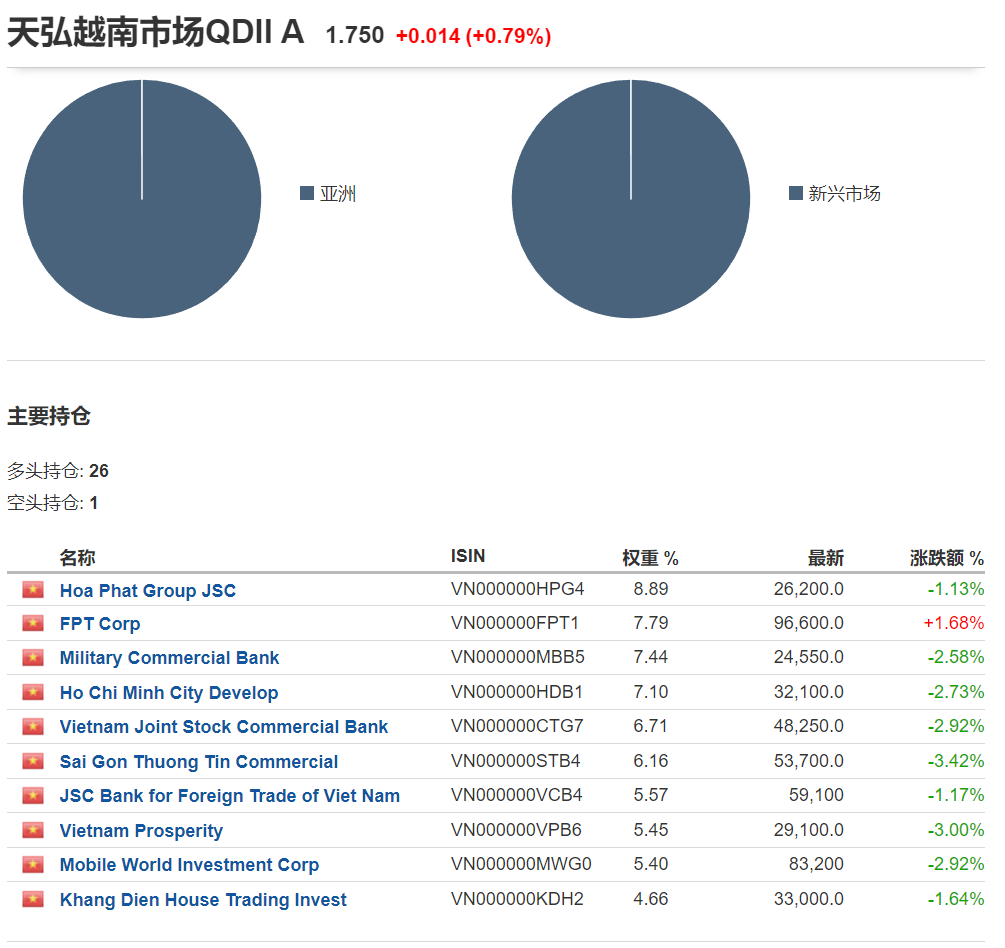Open Mobile World Investment Corp link
The image size is (1005, 948).
coord(189,865)
